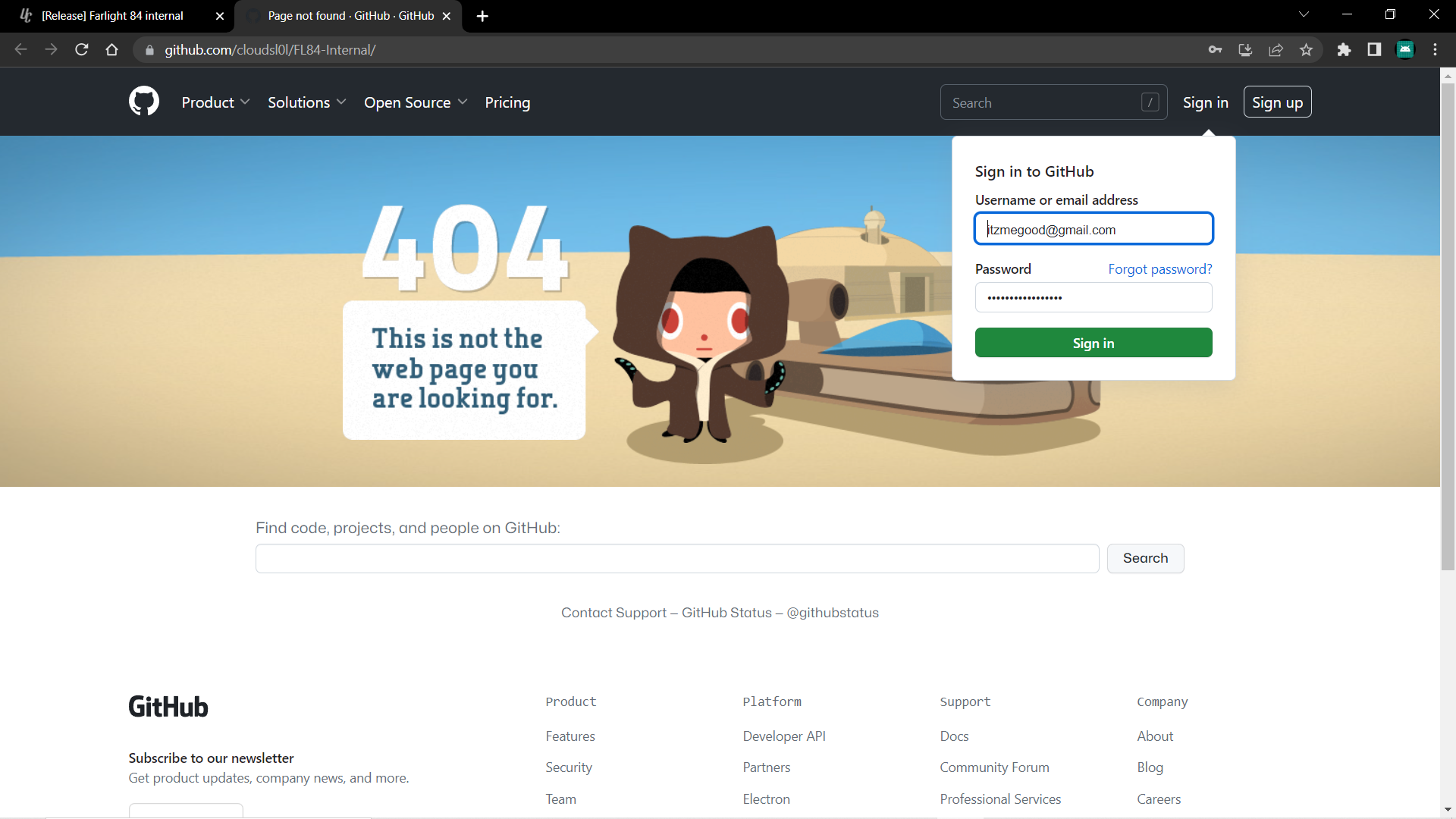This screenshot has width=1456, height=819.
Task: Open the Pricing page
Action: point(507,102)
